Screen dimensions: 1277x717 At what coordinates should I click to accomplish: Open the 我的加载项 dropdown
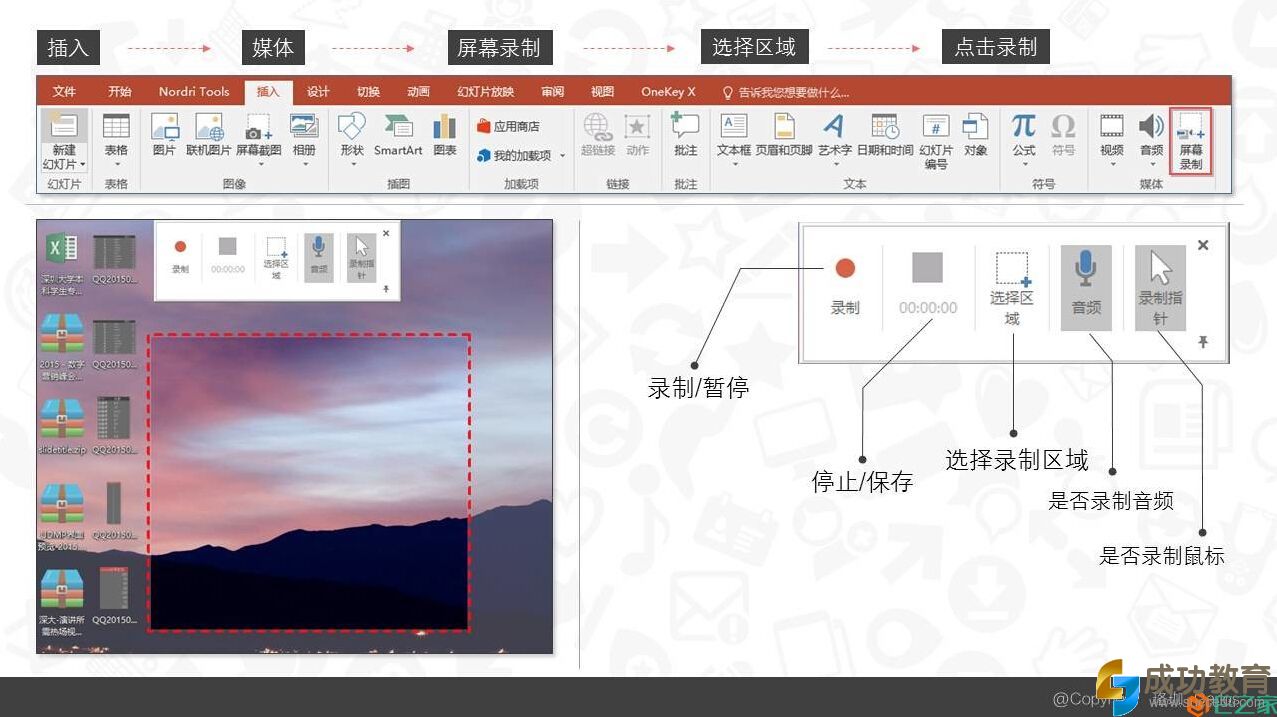562,156
